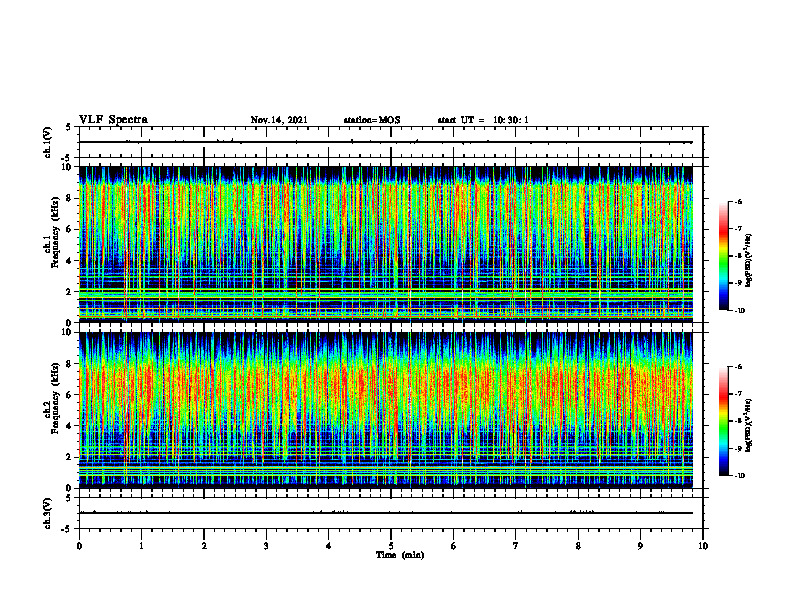Click the "ch.1(V)" axis label
The width and height of the screenshot is (792, 612).
(47, 142)
